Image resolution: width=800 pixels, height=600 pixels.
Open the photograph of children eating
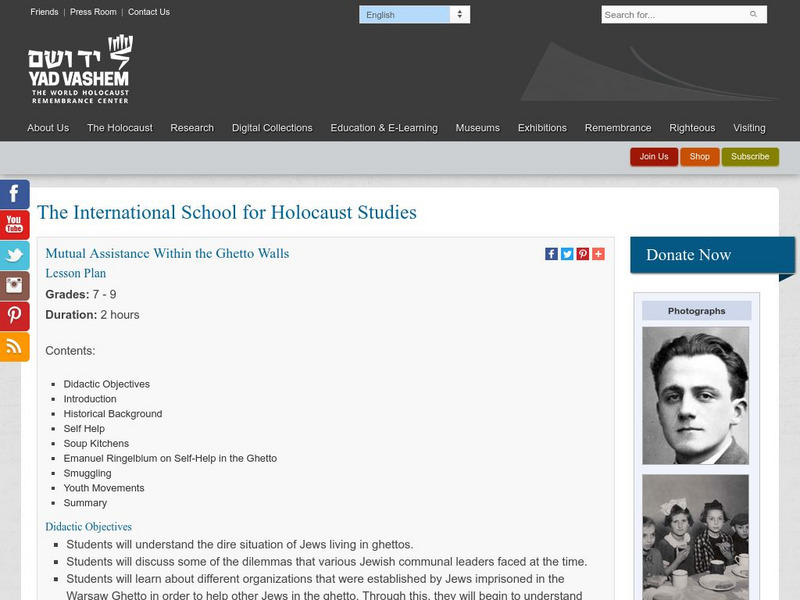[x=695, y=537]
